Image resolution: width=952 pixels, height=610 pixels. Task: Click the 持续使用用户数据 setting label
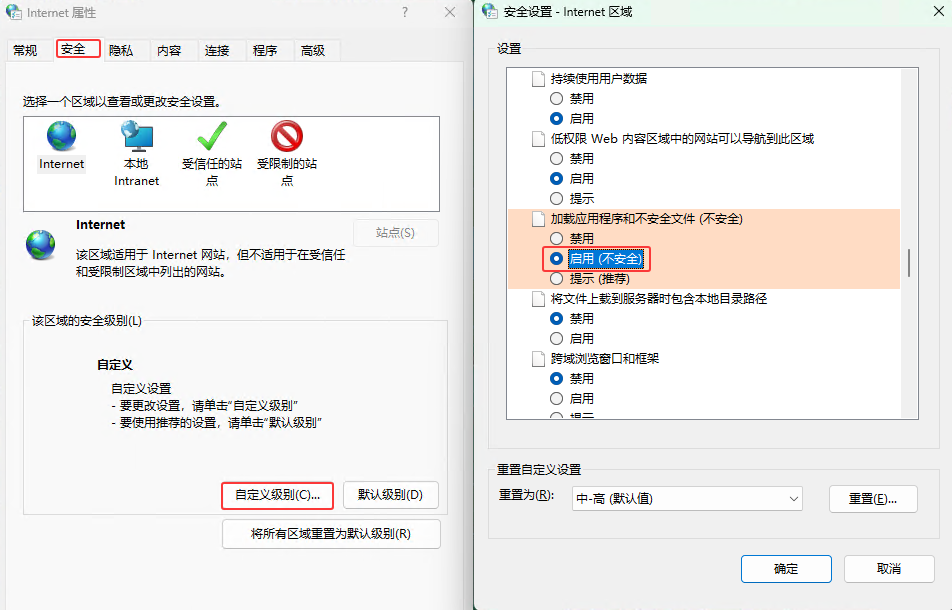(599, 79)
